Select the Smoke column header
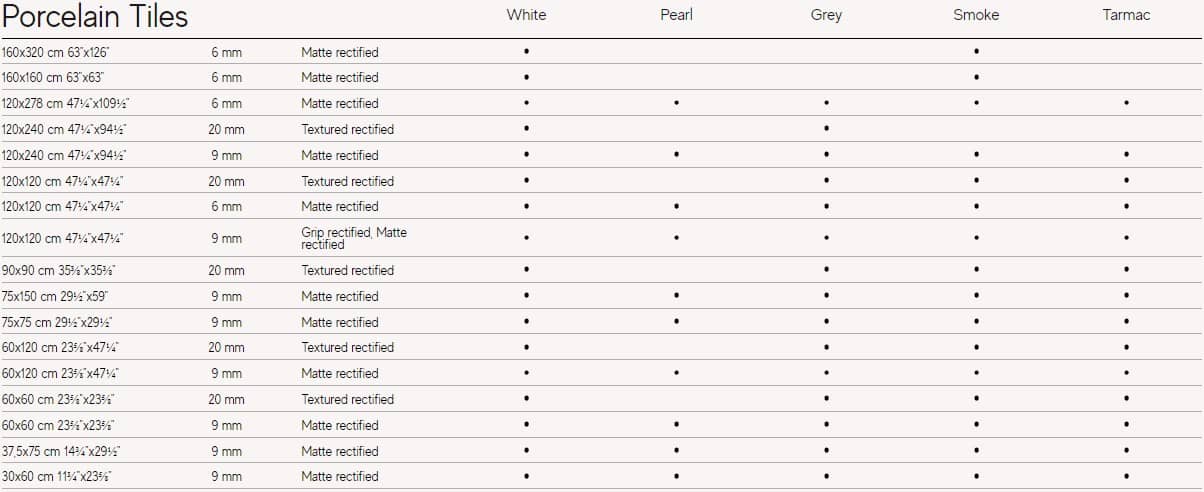This screenshot has height=492, width=1204. [x=976, y=15]
